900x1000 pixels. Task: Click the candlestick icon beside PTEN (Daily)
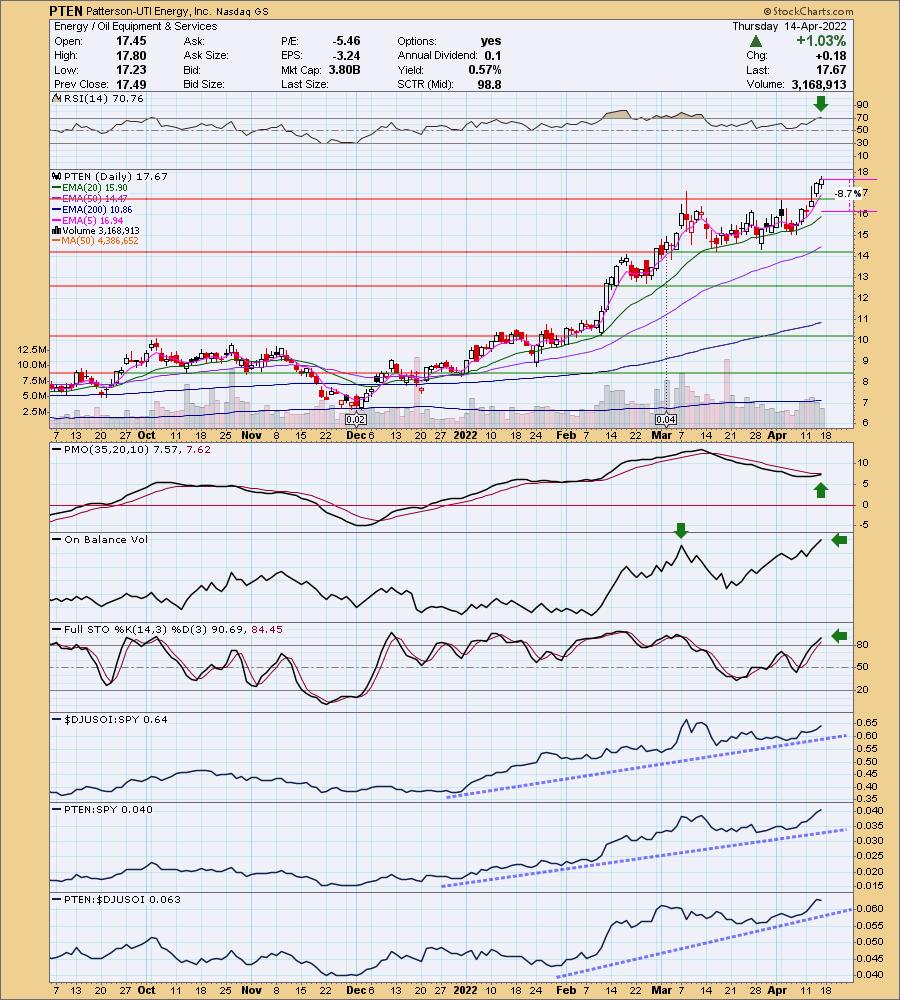click(56, 176)
